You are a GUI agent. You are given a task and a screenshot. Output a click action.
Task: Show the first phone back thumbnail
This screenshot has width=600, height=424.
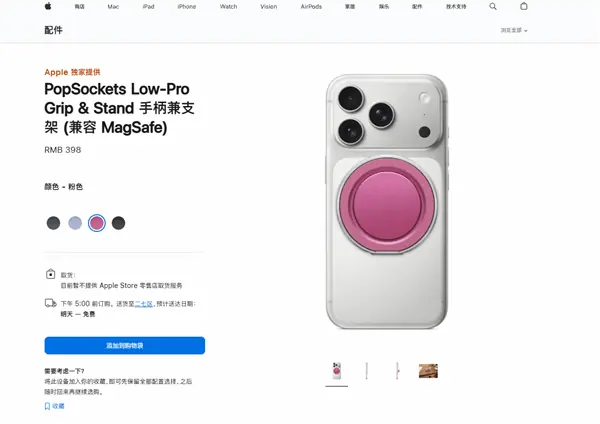point(337,371)
